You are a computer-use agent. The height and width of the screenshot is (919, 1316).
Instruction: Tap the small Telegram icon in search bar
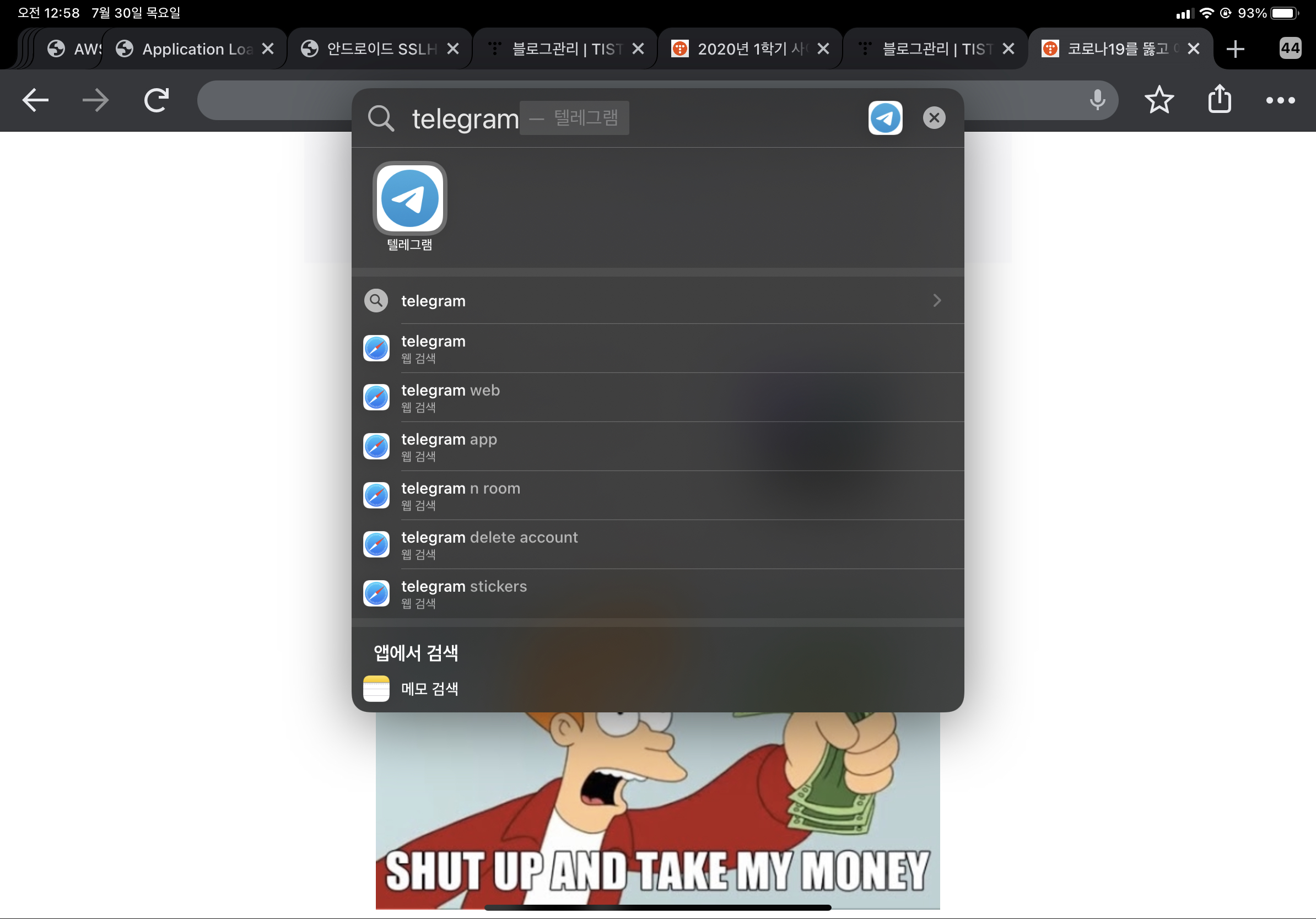(x=884, y=118)
